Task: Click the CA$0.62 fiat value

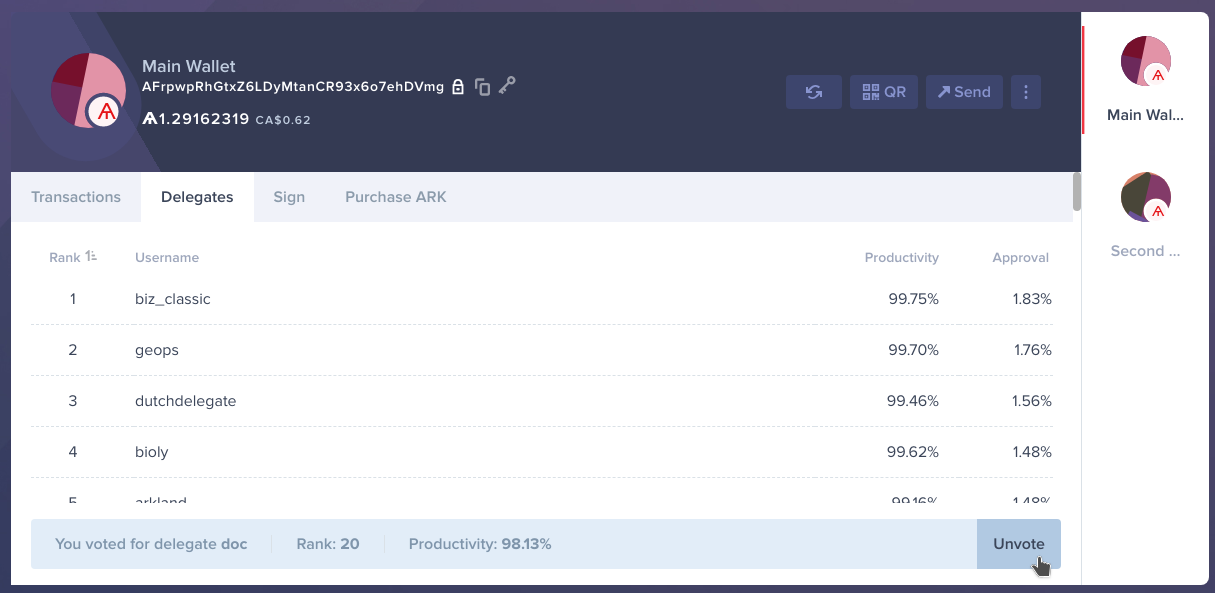Action: [283, 120]
